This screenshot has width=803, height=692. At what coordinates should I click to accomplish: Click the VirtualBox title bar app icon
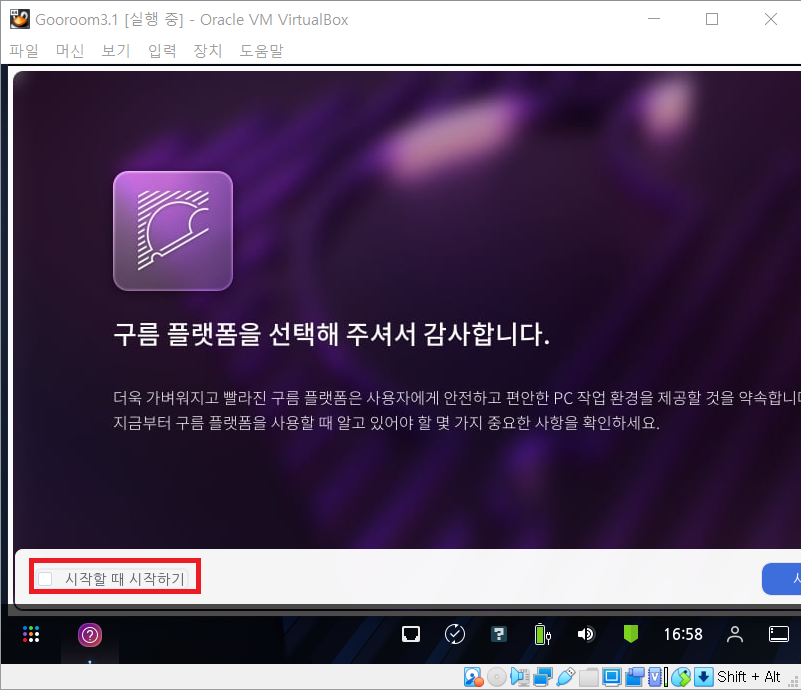coord(19,19)
